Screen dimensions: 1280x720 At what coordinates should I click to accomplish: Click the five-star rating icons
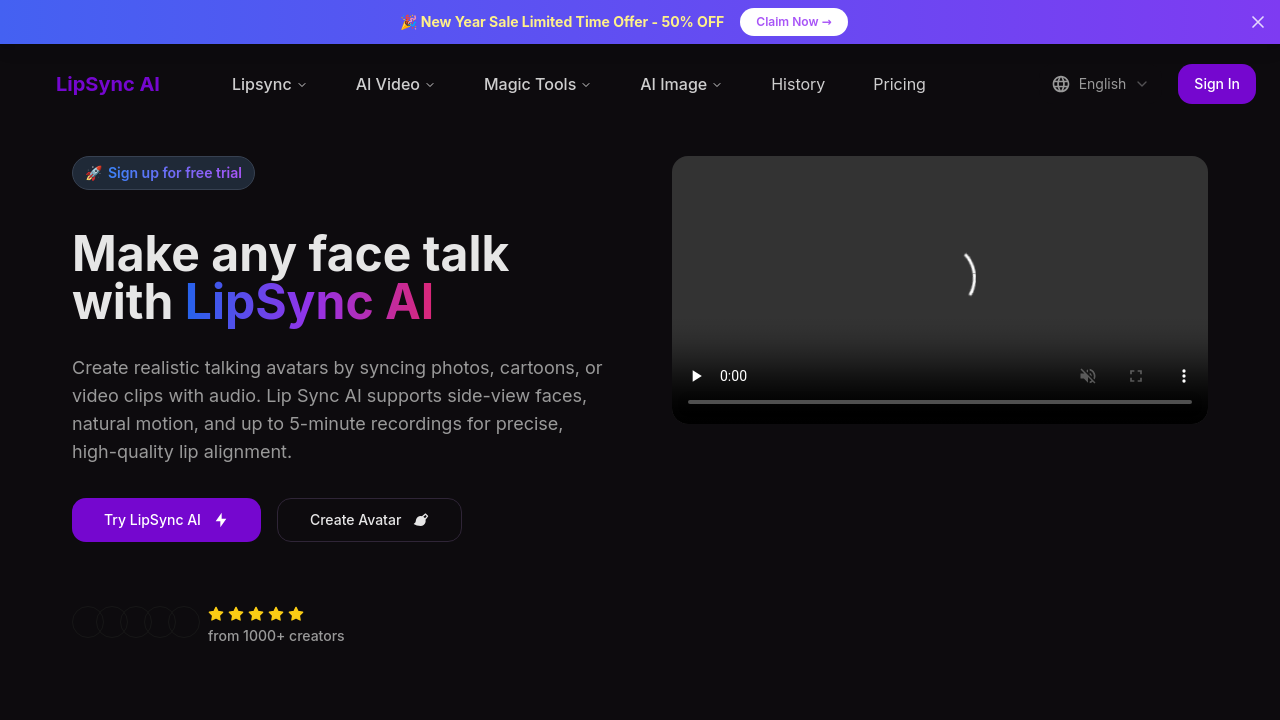pos(256,614)
